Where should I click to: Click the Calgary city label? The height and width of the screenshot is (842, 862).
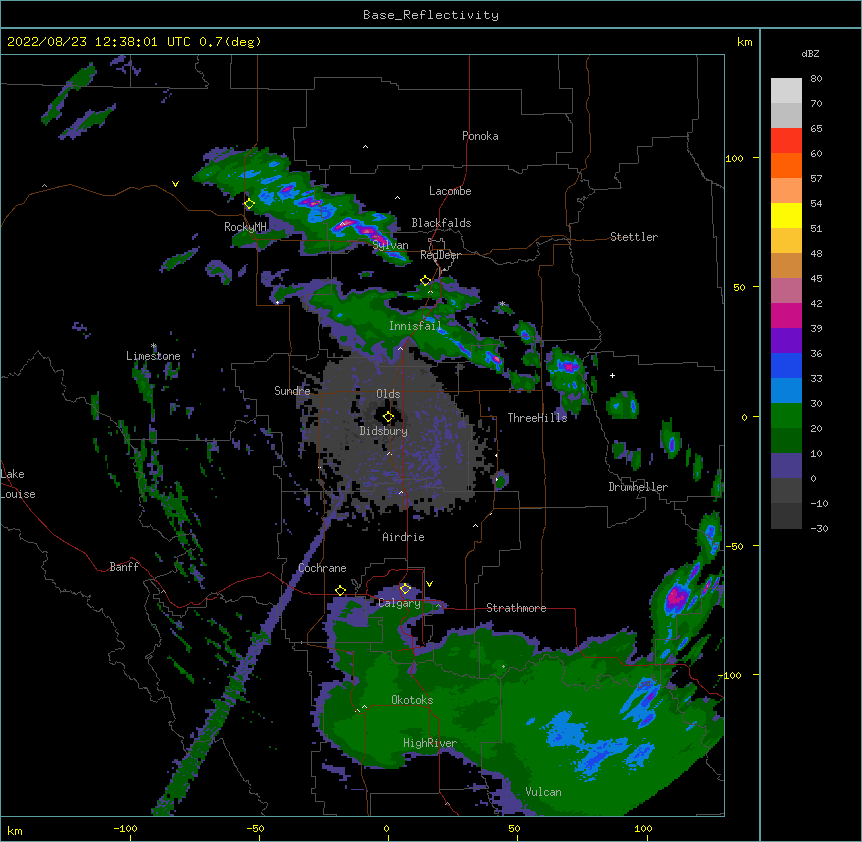click(399, 603)
